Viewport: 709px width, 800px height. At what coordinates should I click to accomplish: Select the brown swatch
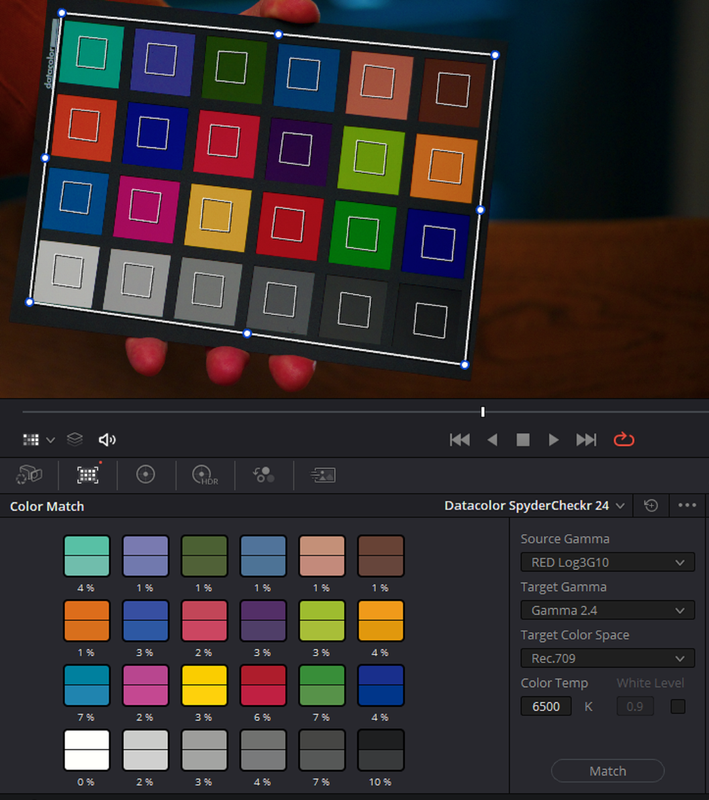point(381,556)
